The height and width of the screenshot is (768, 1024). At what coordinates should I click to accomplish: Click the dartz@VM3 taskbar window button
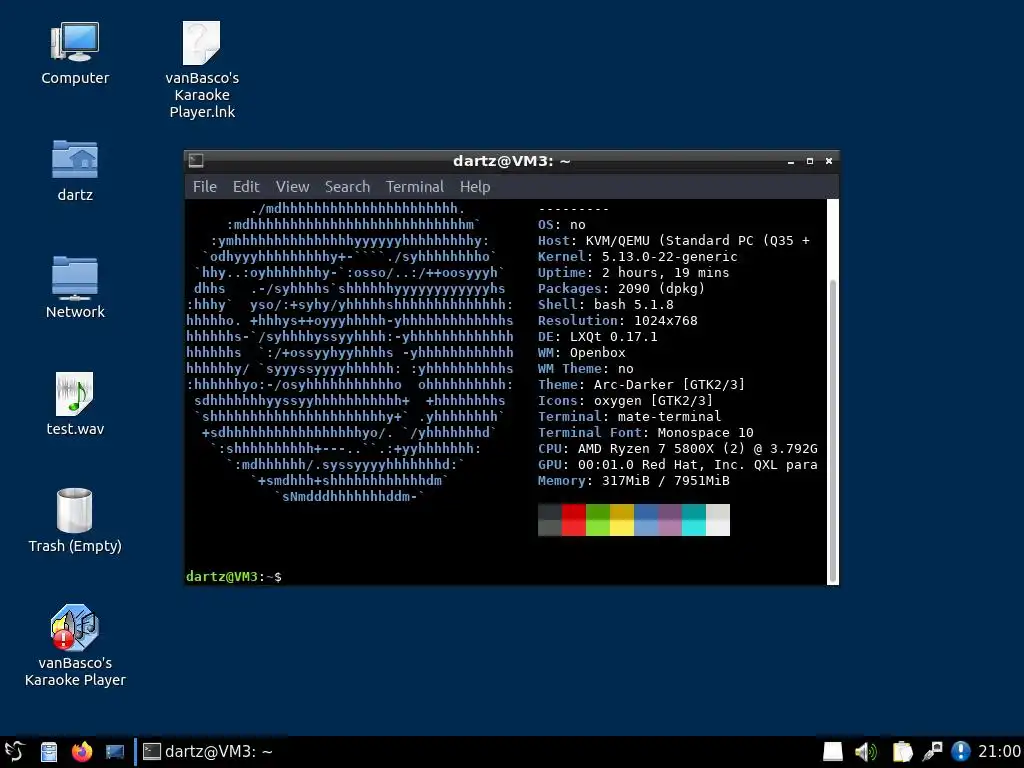tap(208, 752)
